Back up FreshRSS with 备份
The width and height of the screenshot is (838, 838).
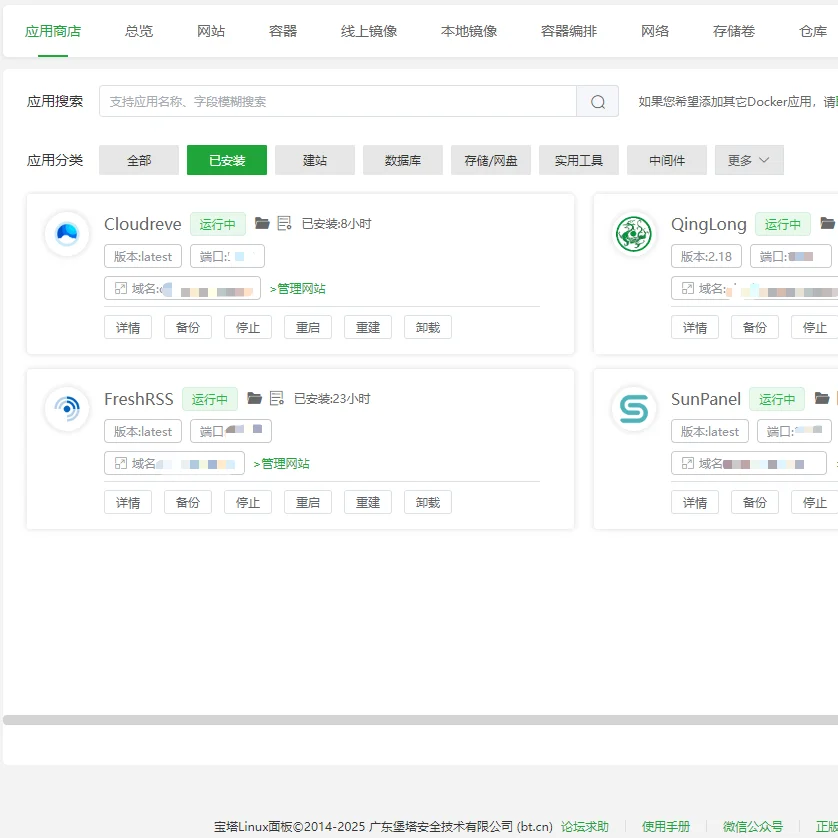pyautogui.click(x=188, y=502)
